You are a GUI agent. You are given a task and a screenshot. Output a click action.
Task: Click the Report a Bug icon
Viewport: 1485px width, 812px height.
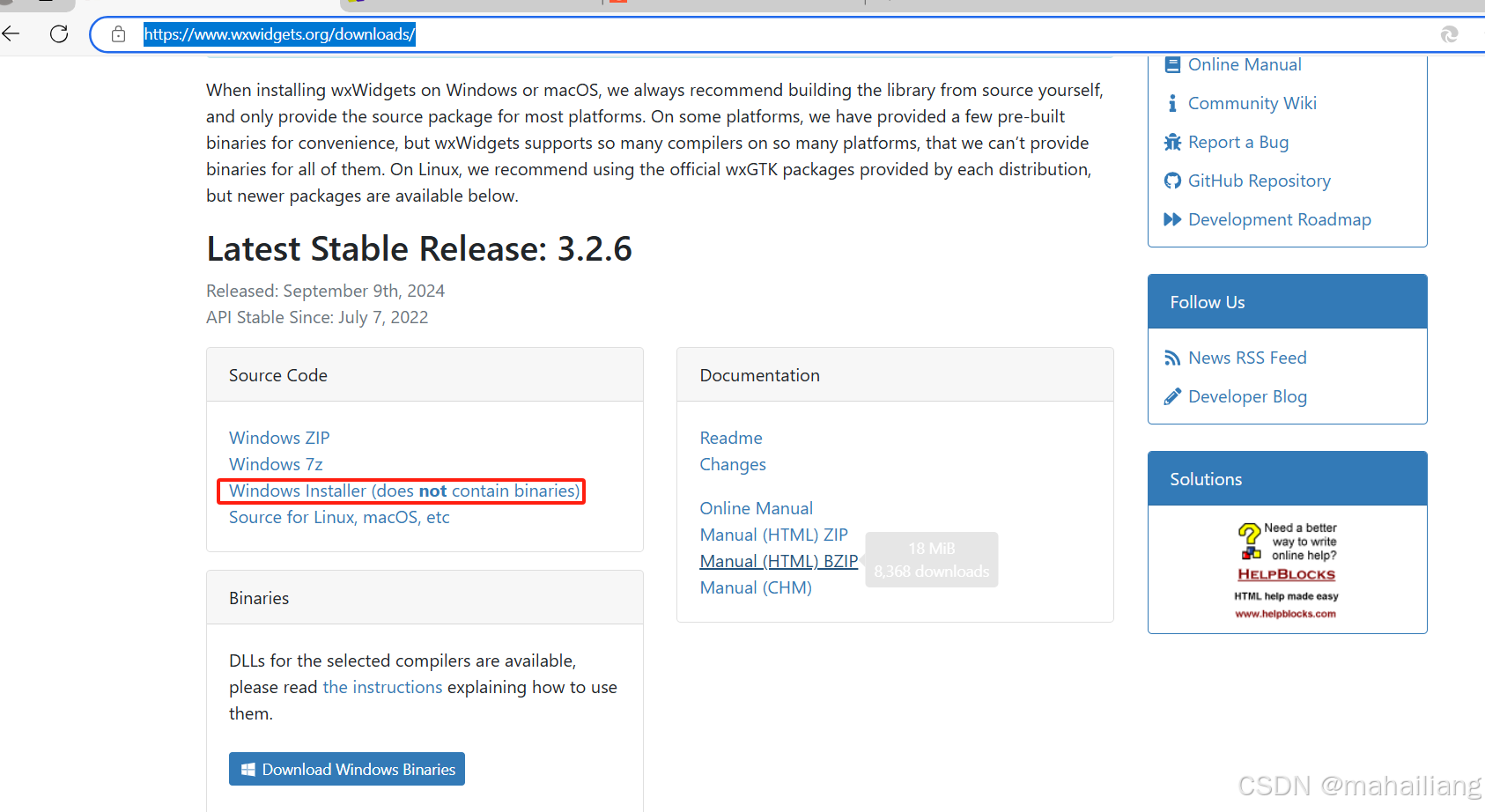1172,142
